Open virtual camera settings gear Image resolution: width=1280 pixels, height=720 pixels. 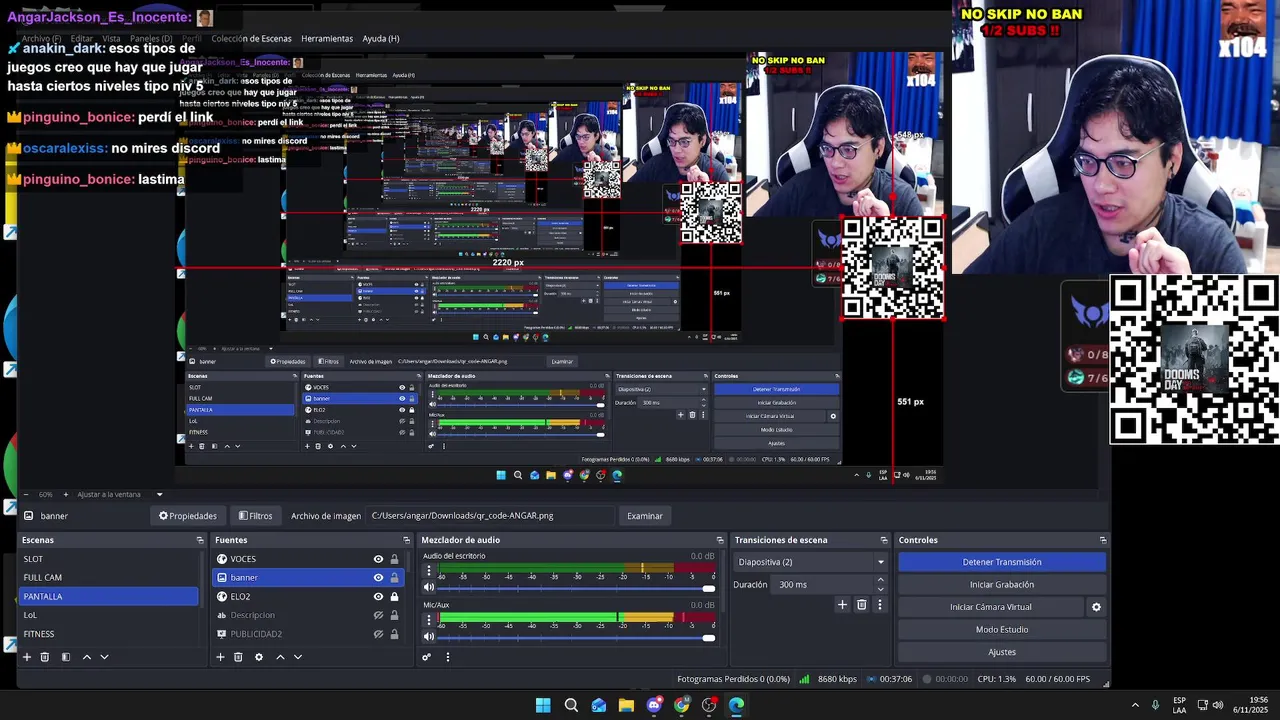click(1096, 607)
